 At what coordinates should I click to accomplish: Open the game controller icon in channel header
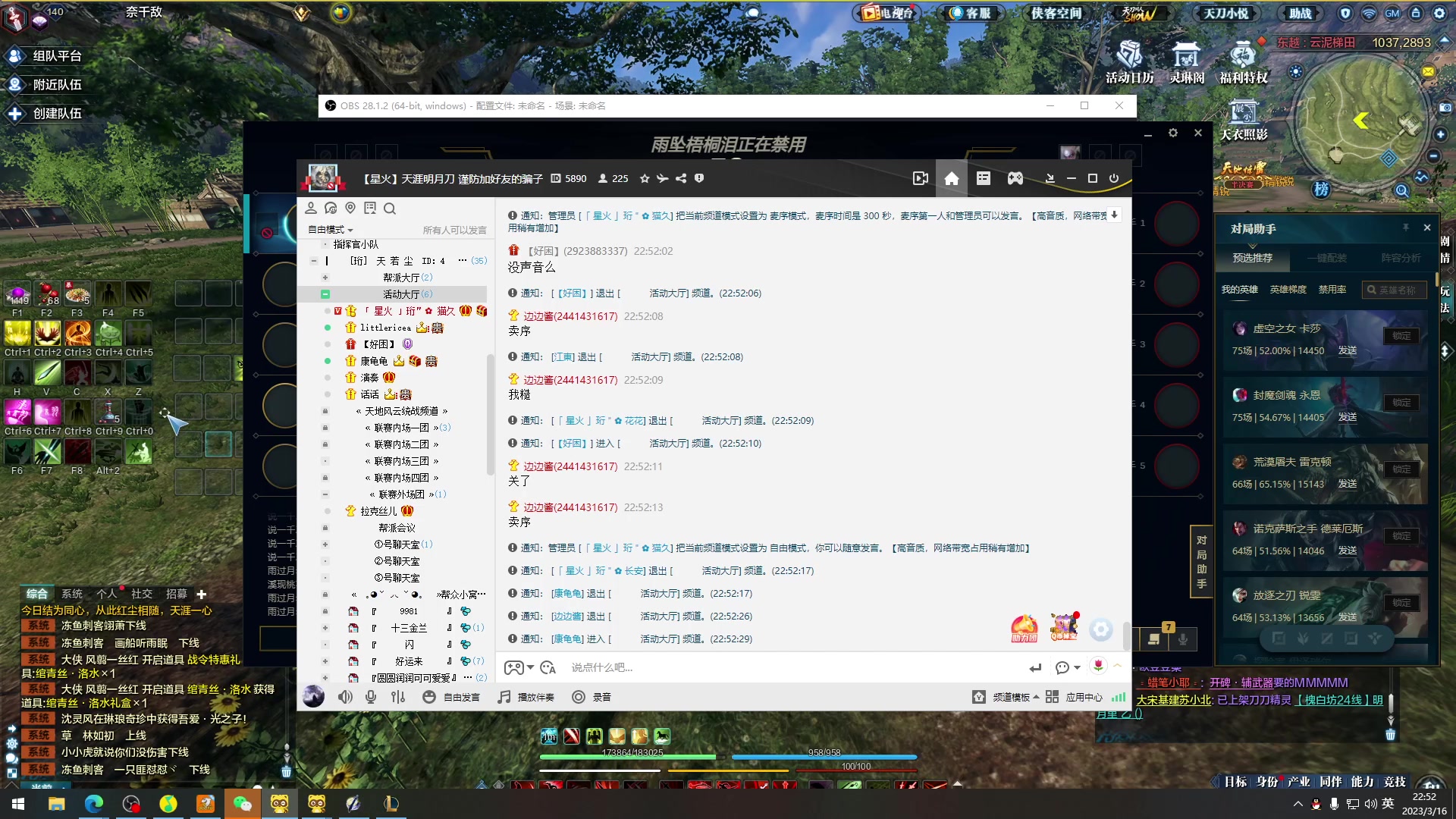point(1015,179)
